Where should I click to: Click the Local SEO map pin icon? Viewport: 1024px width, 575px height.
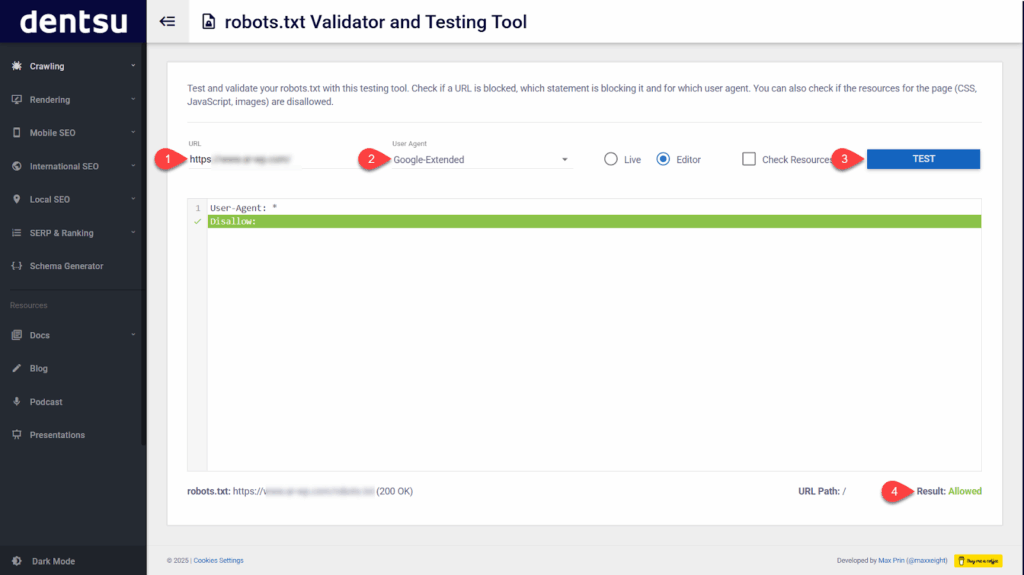point(16,199)
